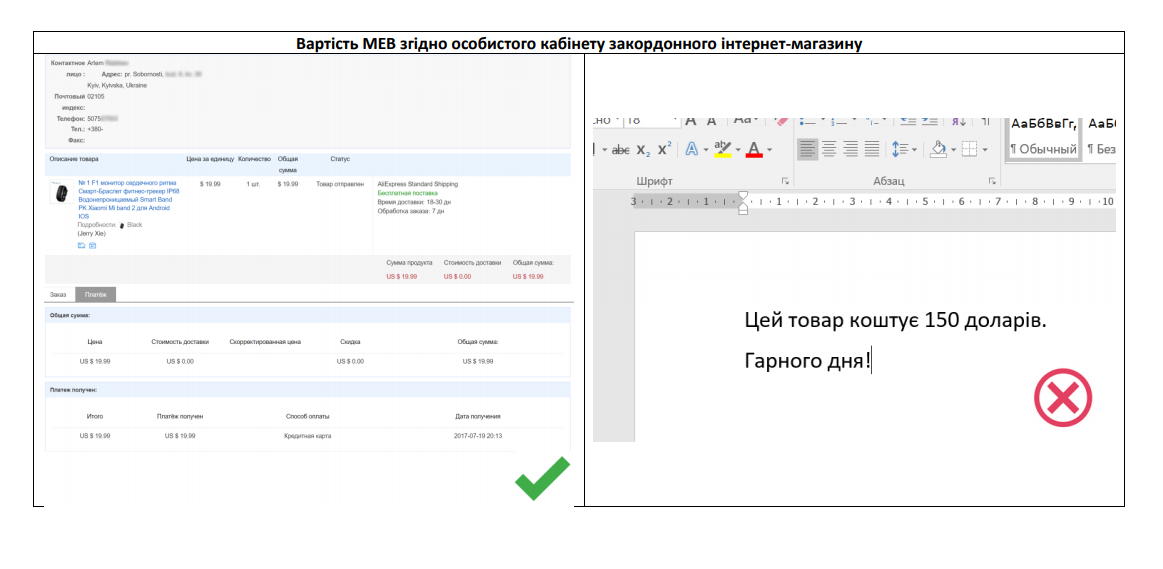Click the indent marker on the ruler
Image resolution: width=1163 pixels, height=569 pixels.
coord(742,203)
